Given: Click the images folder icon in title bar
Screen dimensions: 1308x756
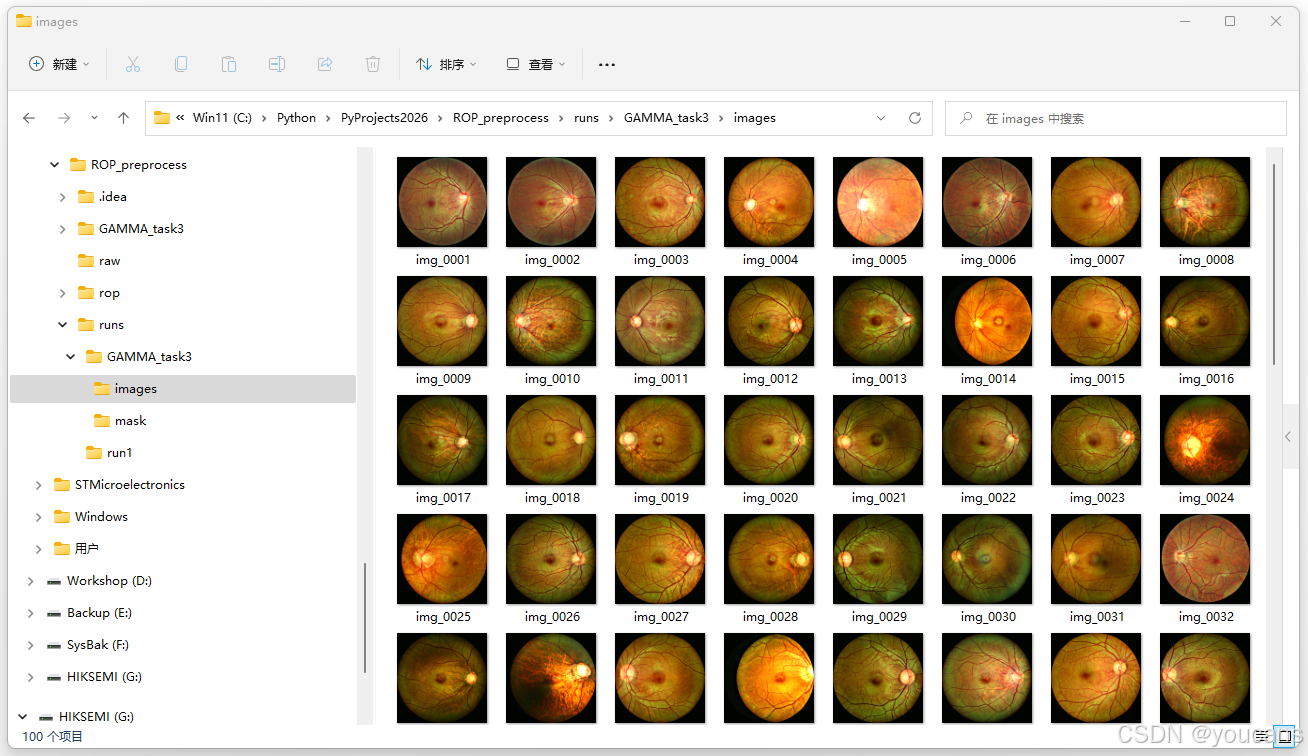Looking at the screenshot, I should point(24,21).
